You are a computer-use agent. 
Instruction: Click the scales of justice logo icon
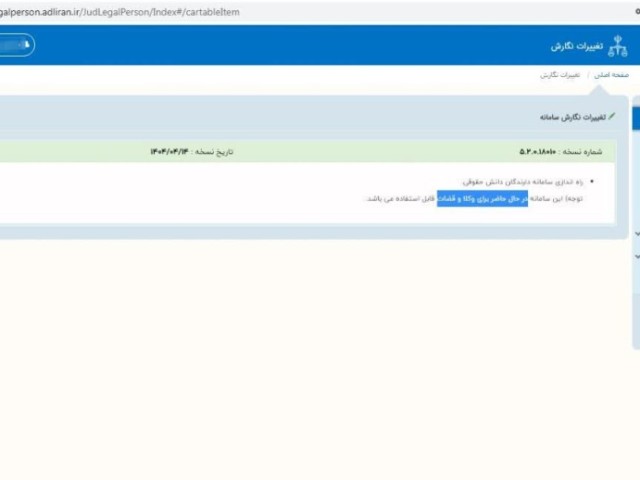point(618,47)
